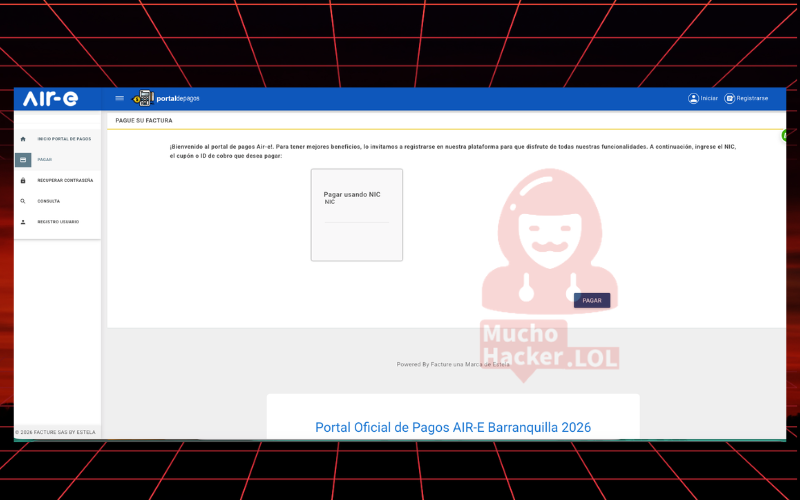
Task: Open Registro Usuario in the sidebar
Action: pos(58,222)
